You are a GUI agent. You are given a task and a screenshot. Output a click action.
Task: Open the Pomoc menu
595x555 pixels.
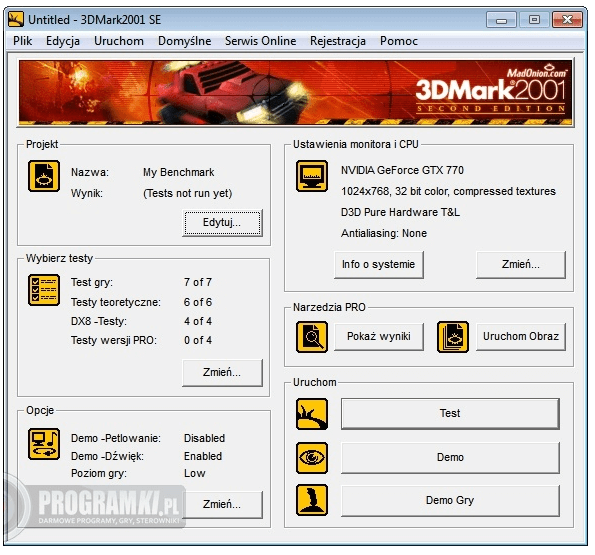coord(399,41)
